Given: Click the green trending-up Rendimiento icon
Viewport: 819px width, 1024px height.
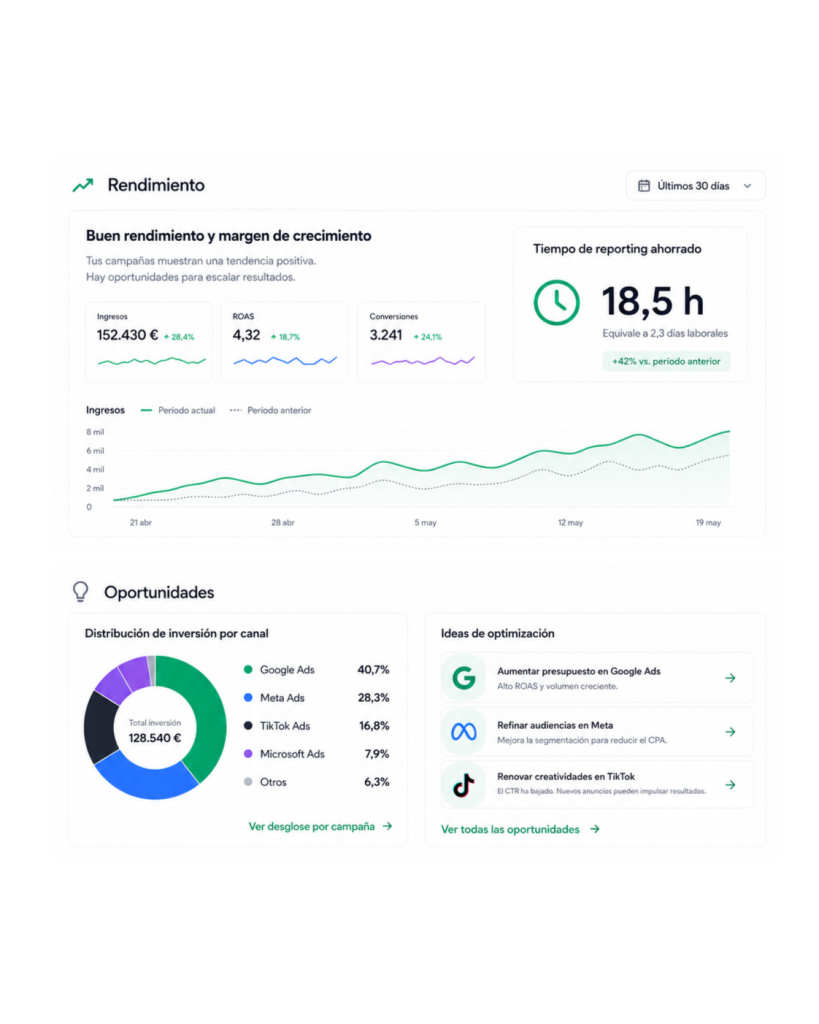Looking at the screenshot, I should (x=83, y=185).
